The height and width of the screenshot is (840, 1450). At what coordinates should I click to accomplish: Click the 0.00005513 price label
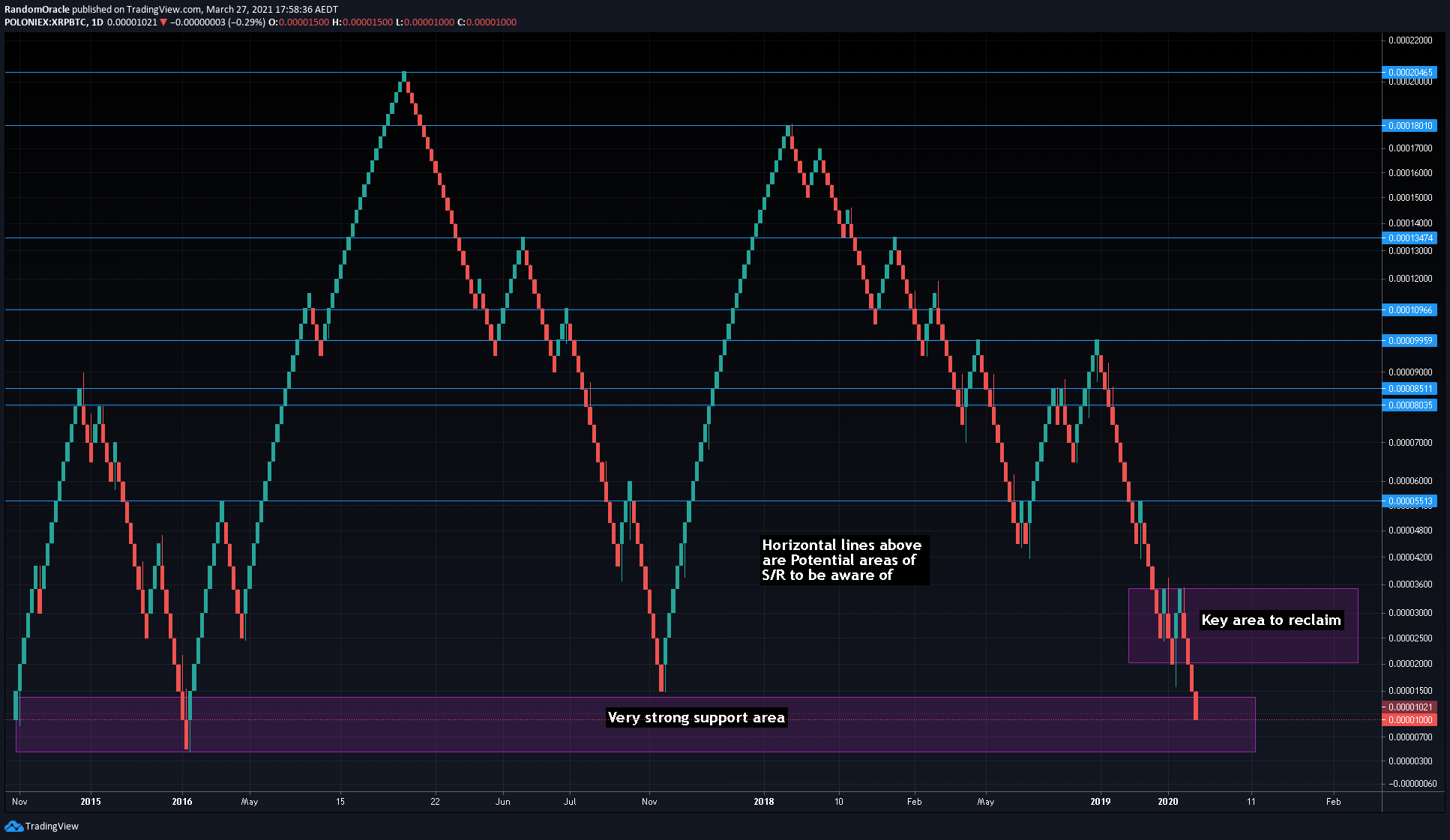(1410, 501)
